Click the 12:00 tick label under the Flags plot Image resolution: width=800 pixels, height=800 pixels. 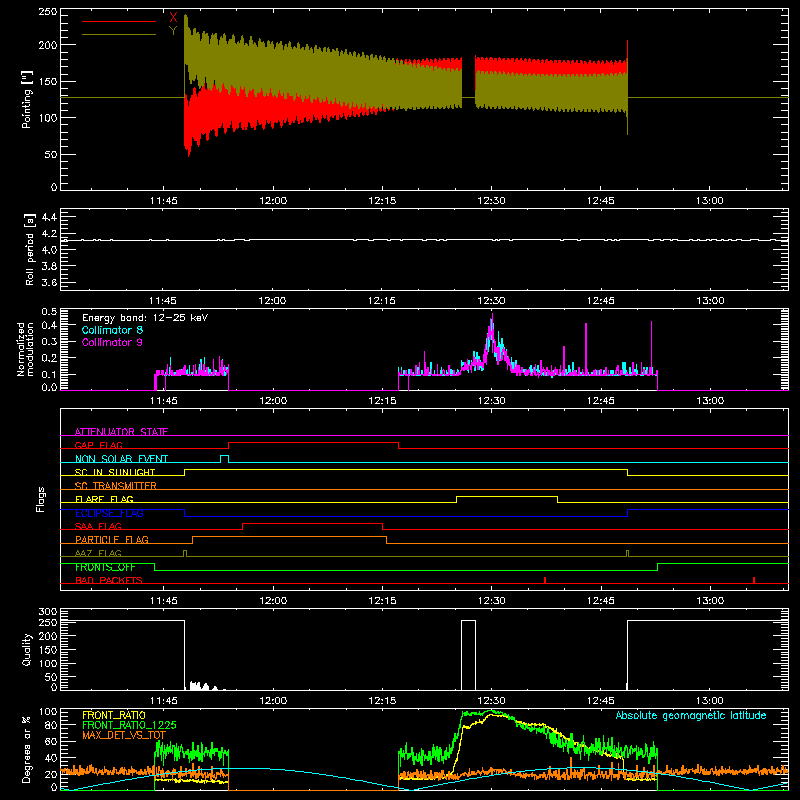[x=273, y=601]
